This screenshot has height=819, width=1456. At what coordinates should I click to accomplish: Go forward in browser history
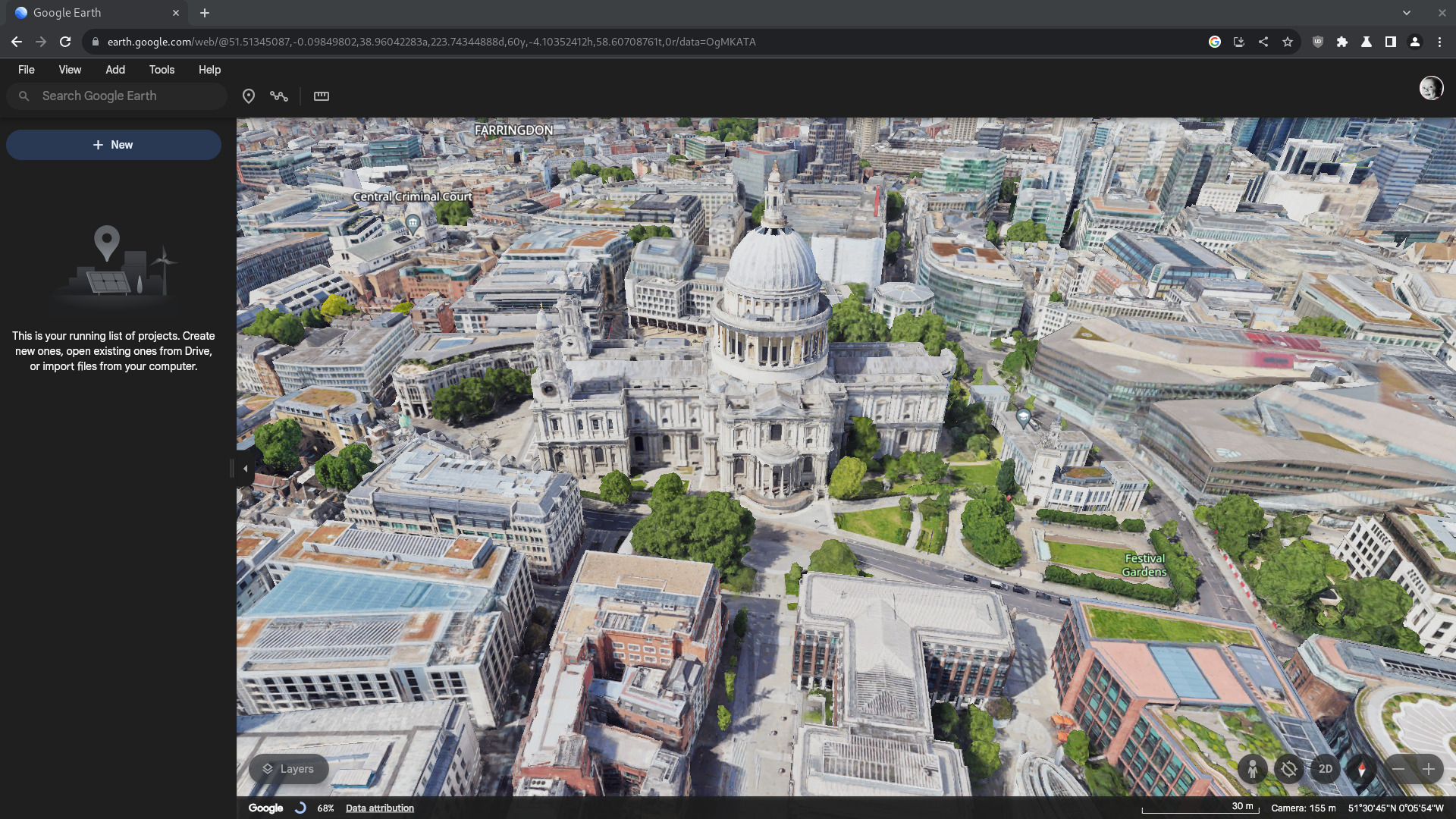(x=41, y=42)
